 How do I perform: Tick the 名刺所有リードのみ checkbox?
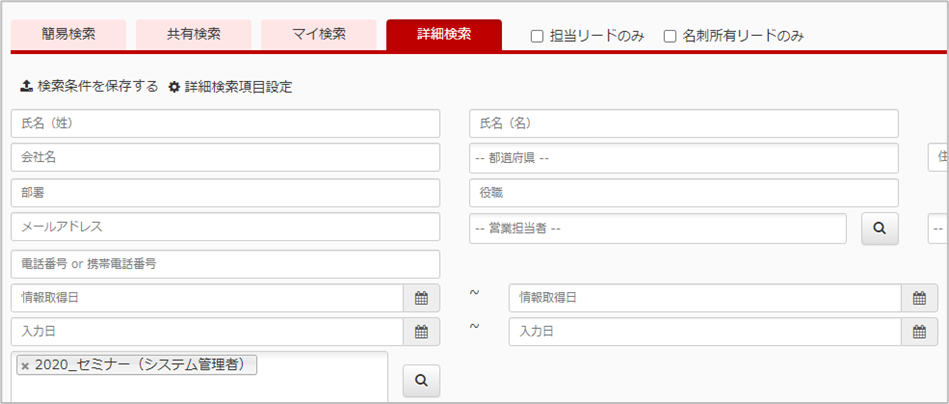[x=669, y=37]
